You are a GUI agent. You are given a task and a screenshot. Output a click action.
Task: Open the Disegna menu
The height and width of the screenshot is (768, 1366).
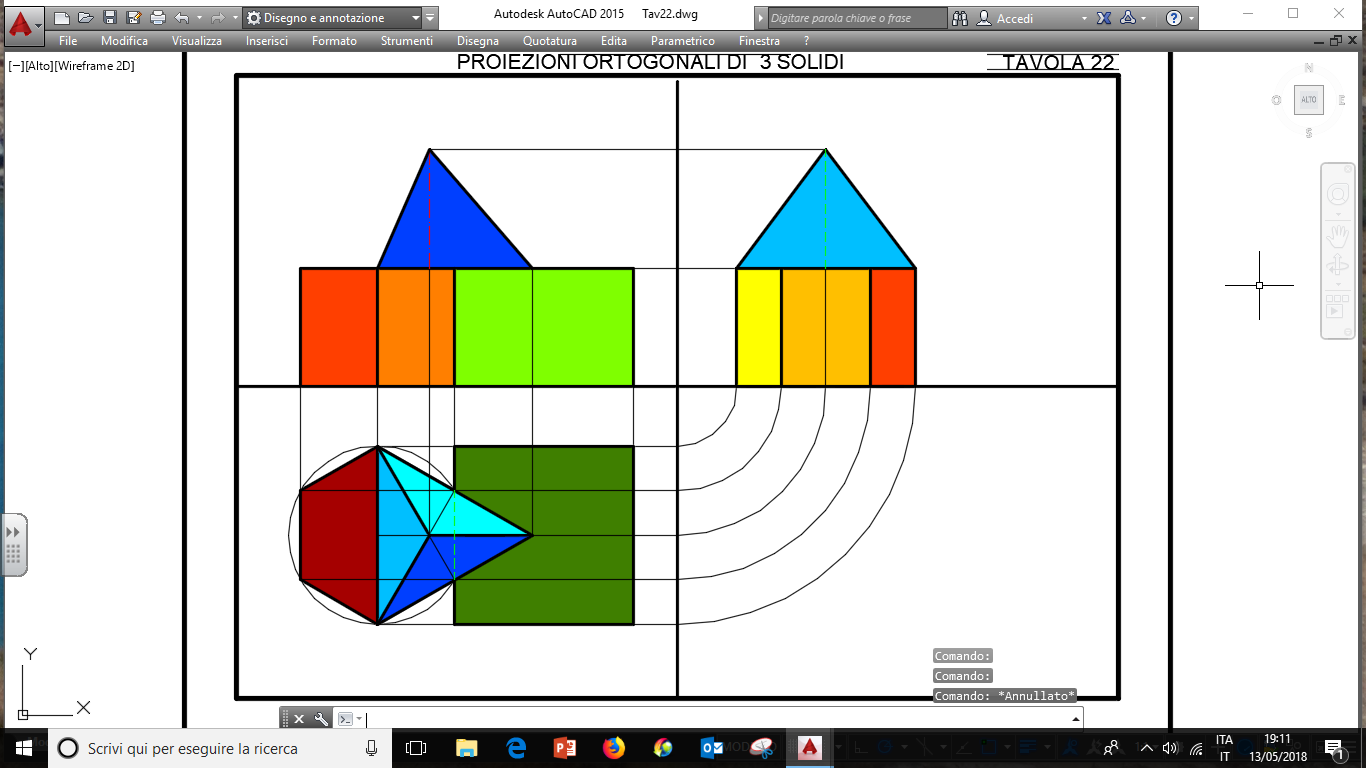pos(477,41)
